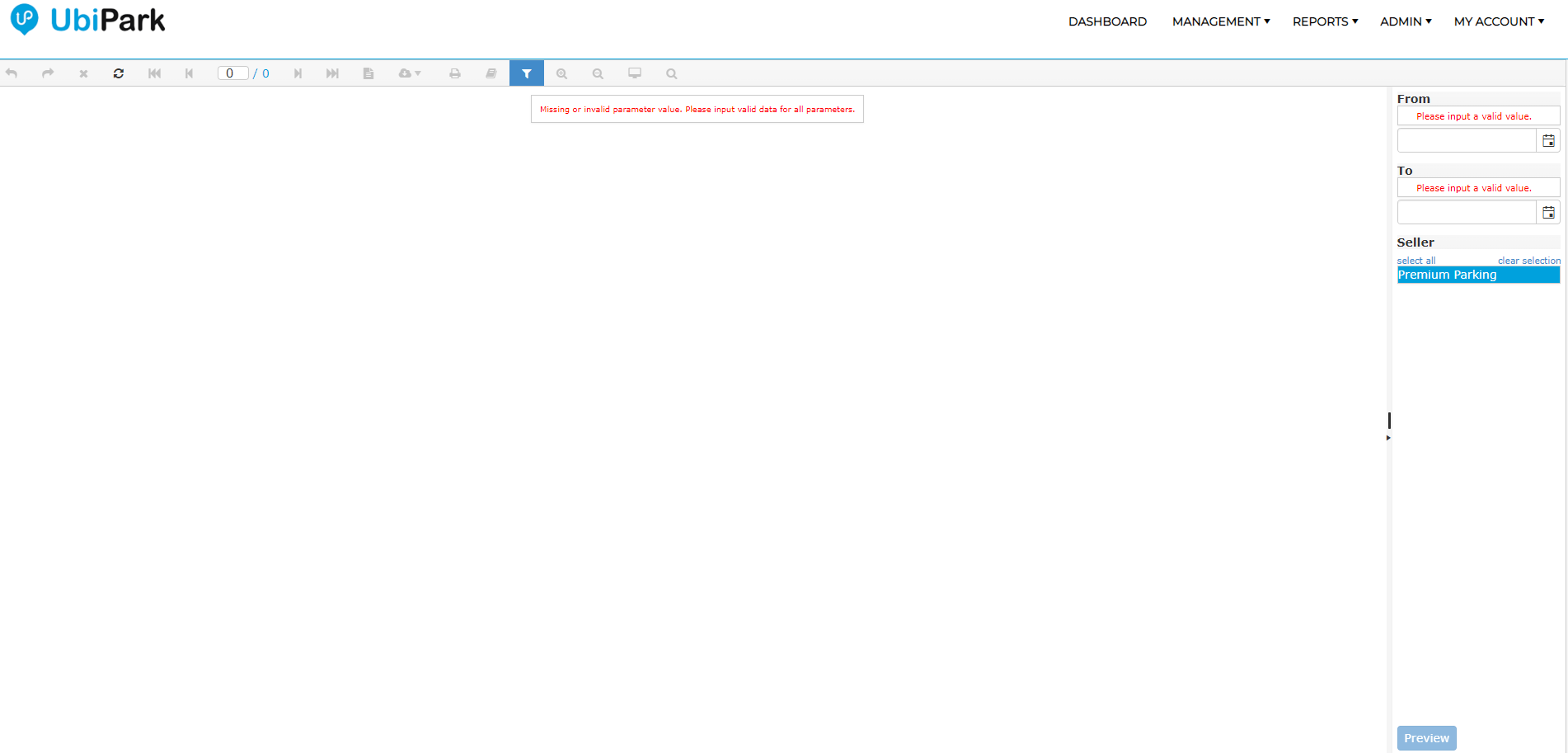Image resolution: width=1568 pixels, height=753 pixels.
Task: Click the current page number field
Action: pyautogui.click(x=232, y=73)
